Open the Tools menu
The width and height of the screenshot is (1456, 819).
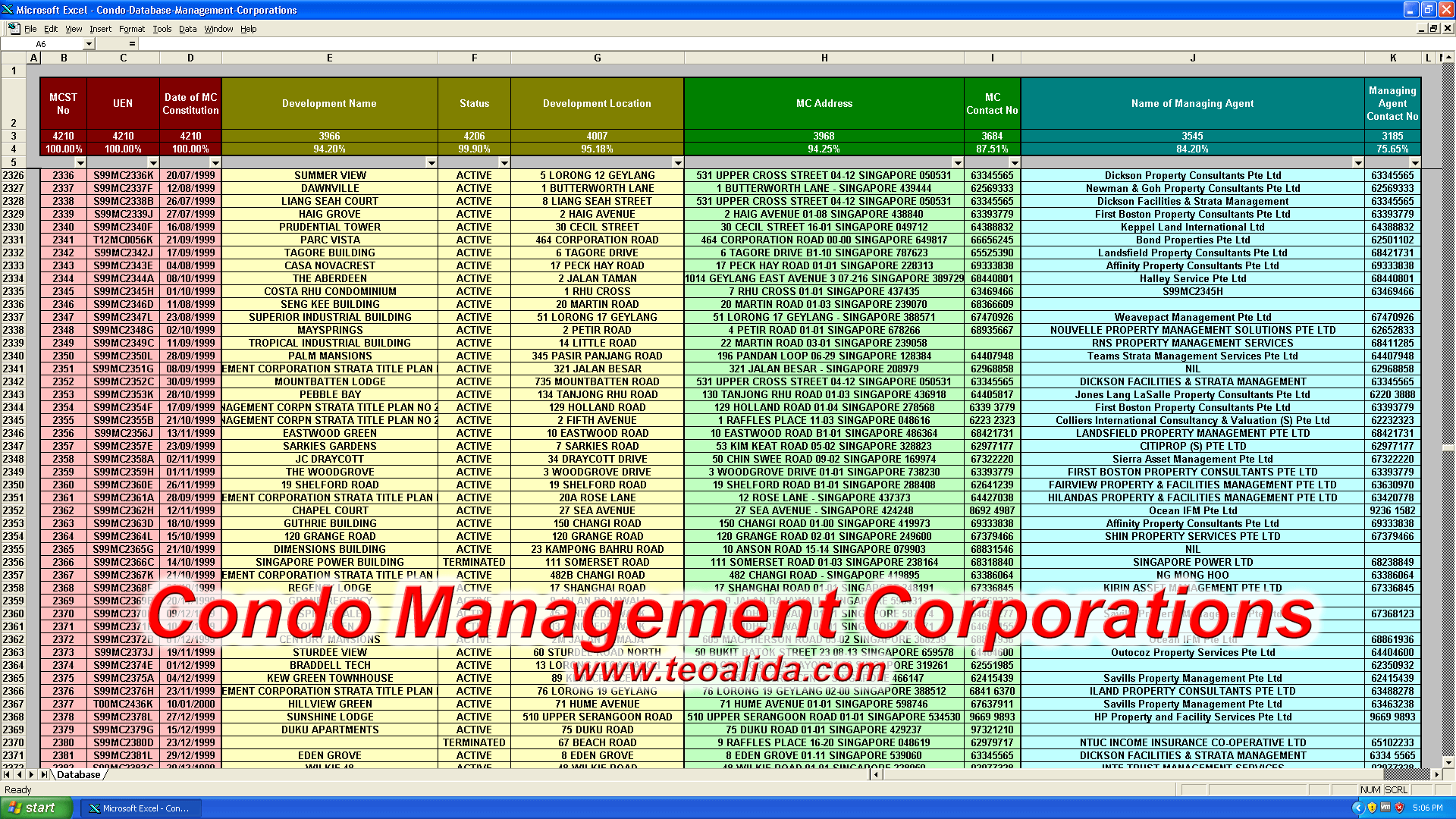[162, 29]
